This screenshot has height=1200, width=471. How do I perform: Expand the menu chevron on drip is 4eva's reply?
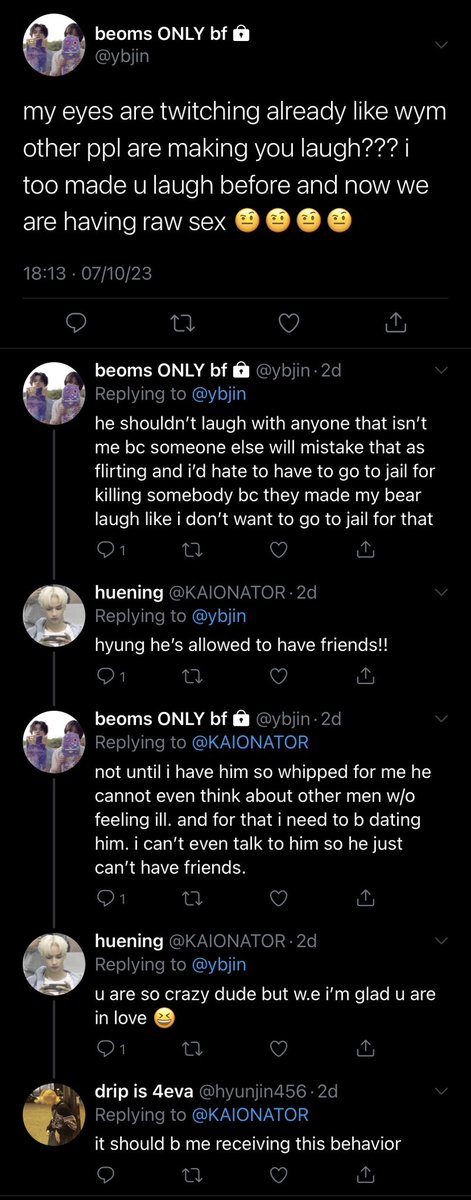[442, 1091]
